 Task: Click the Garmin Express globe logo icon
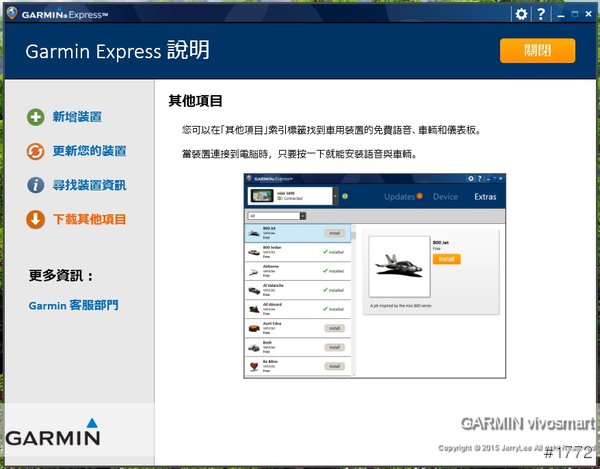12,13
